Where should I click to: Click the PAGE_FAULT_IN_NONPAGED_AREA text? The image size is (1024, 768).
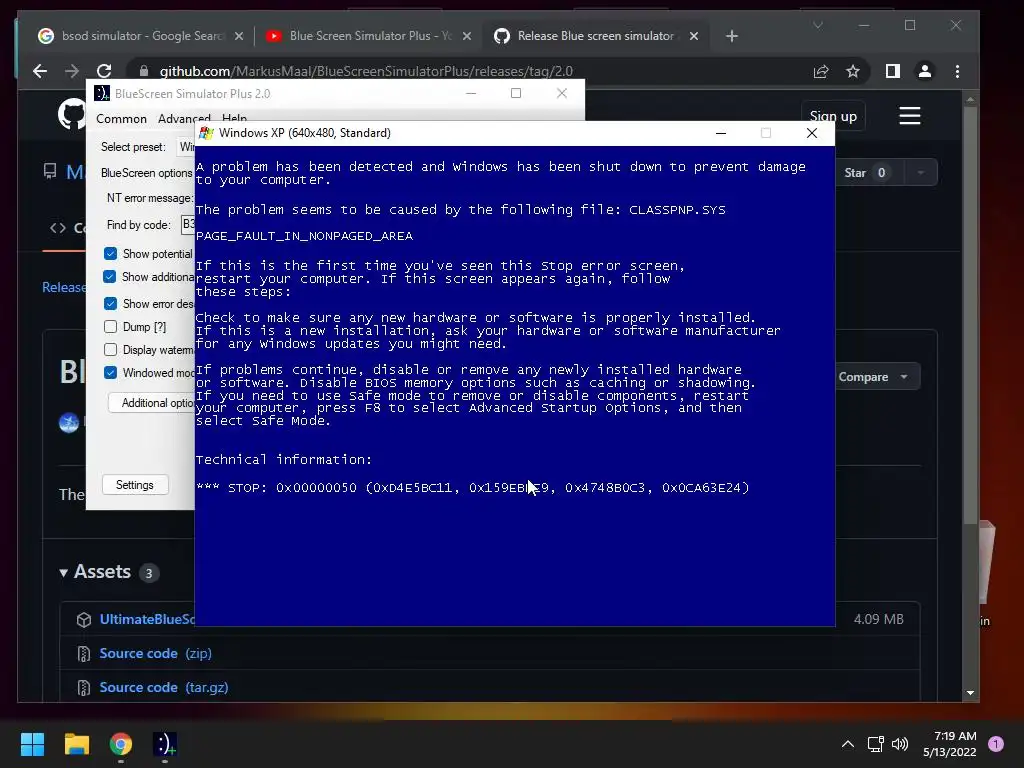pos(304,236)
